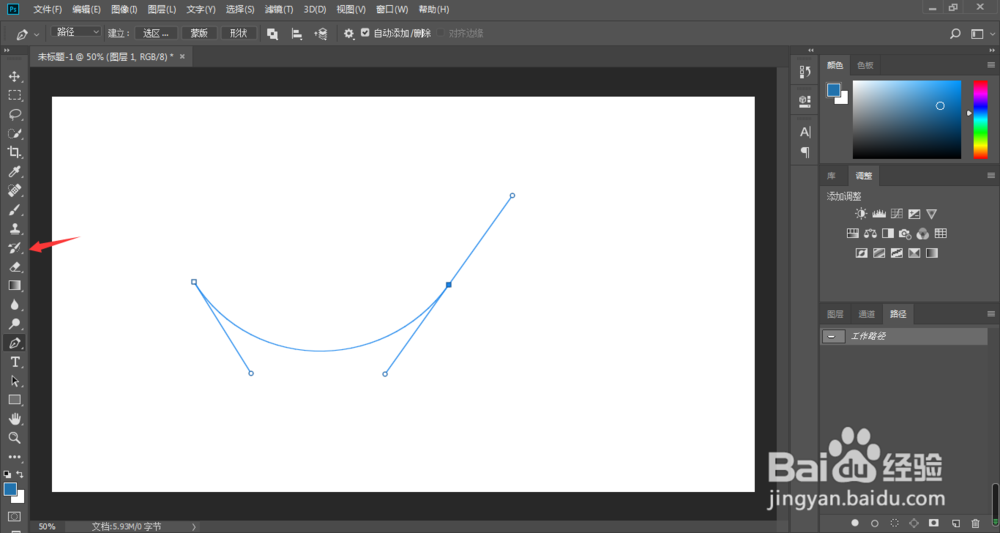Select the Crop tool
Screen dimensions: 1000x533
(15, 152)
